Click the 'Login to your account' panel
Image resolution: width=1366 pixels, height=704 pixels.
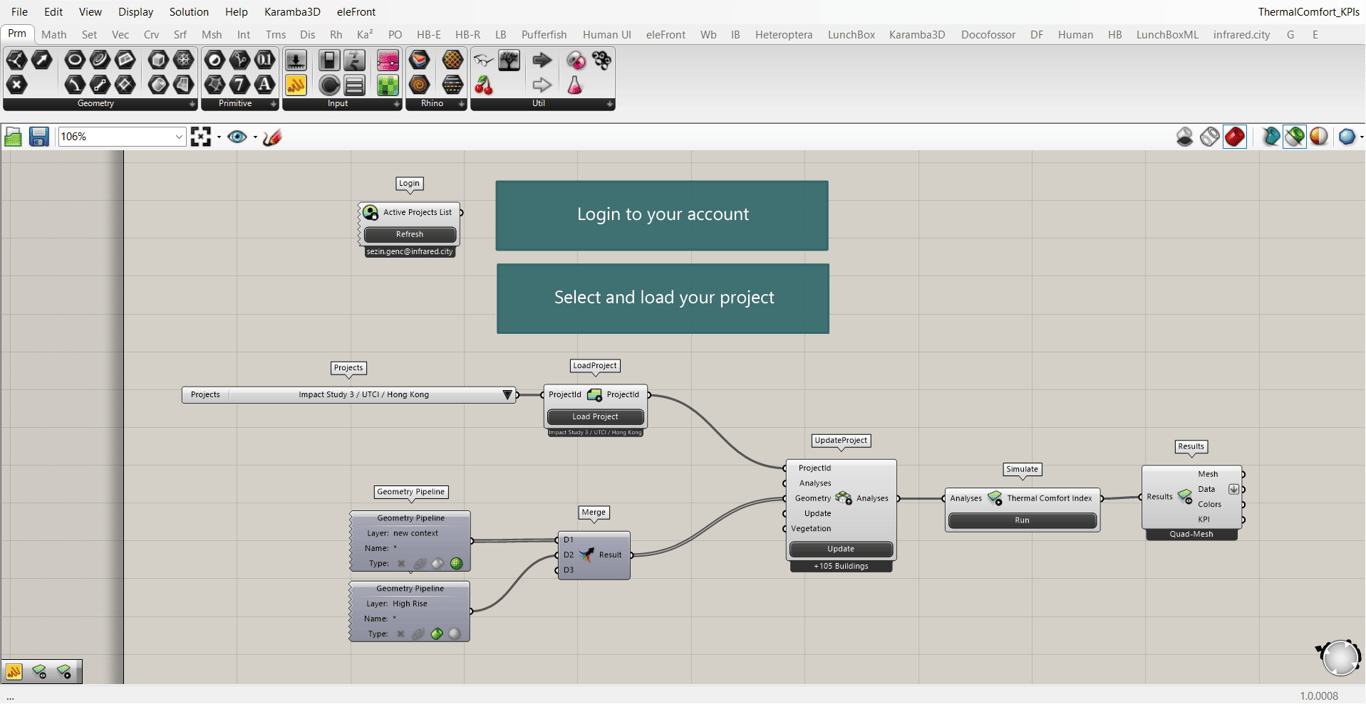(662, 215)
